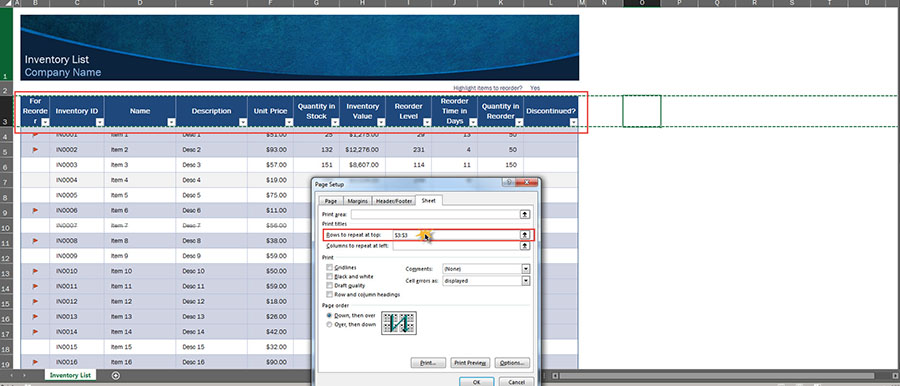The width and height of the screenshot is (900, 386).
Task: Enable Draft quality printing
Action: click(x=329, y=285)
